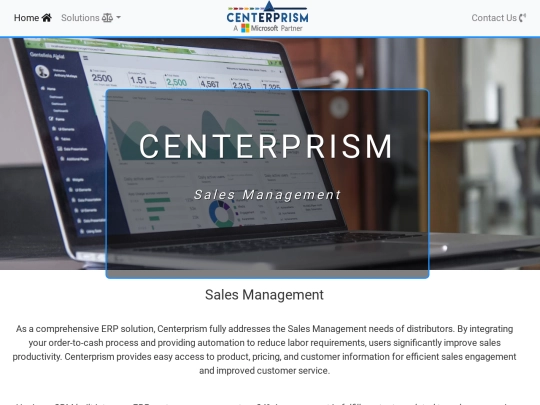Click the italic Sales Management hero subtitle
This screenshot has width=540, height=405.
(267, 195)
